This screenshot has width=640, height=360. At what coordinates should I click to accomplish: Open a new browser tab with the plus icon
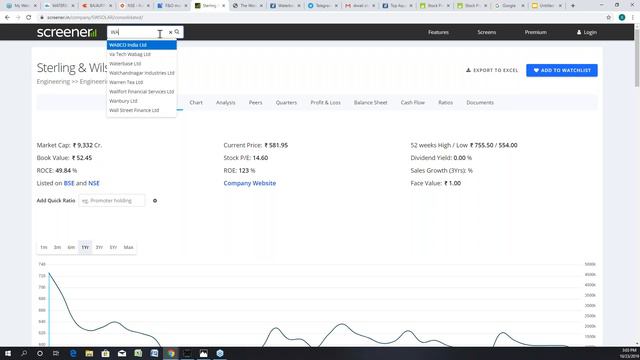click(573, 6)
